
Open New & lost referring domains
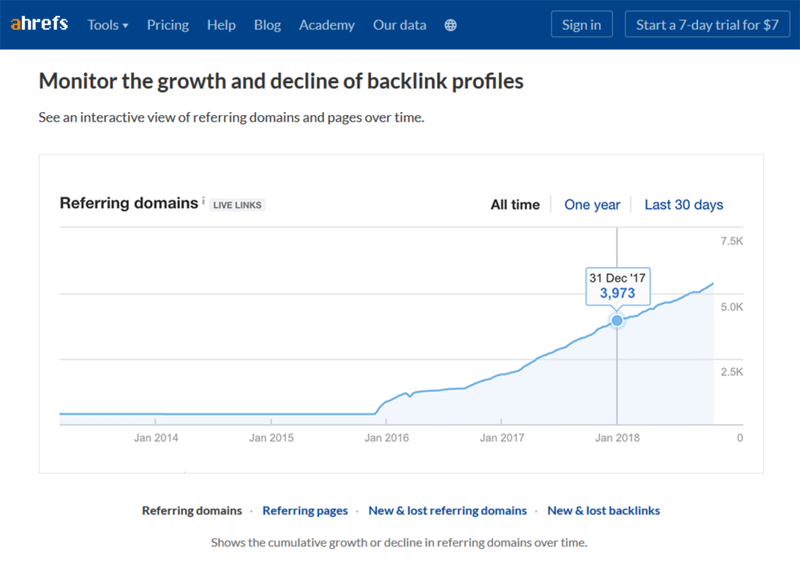coord(447,511)
